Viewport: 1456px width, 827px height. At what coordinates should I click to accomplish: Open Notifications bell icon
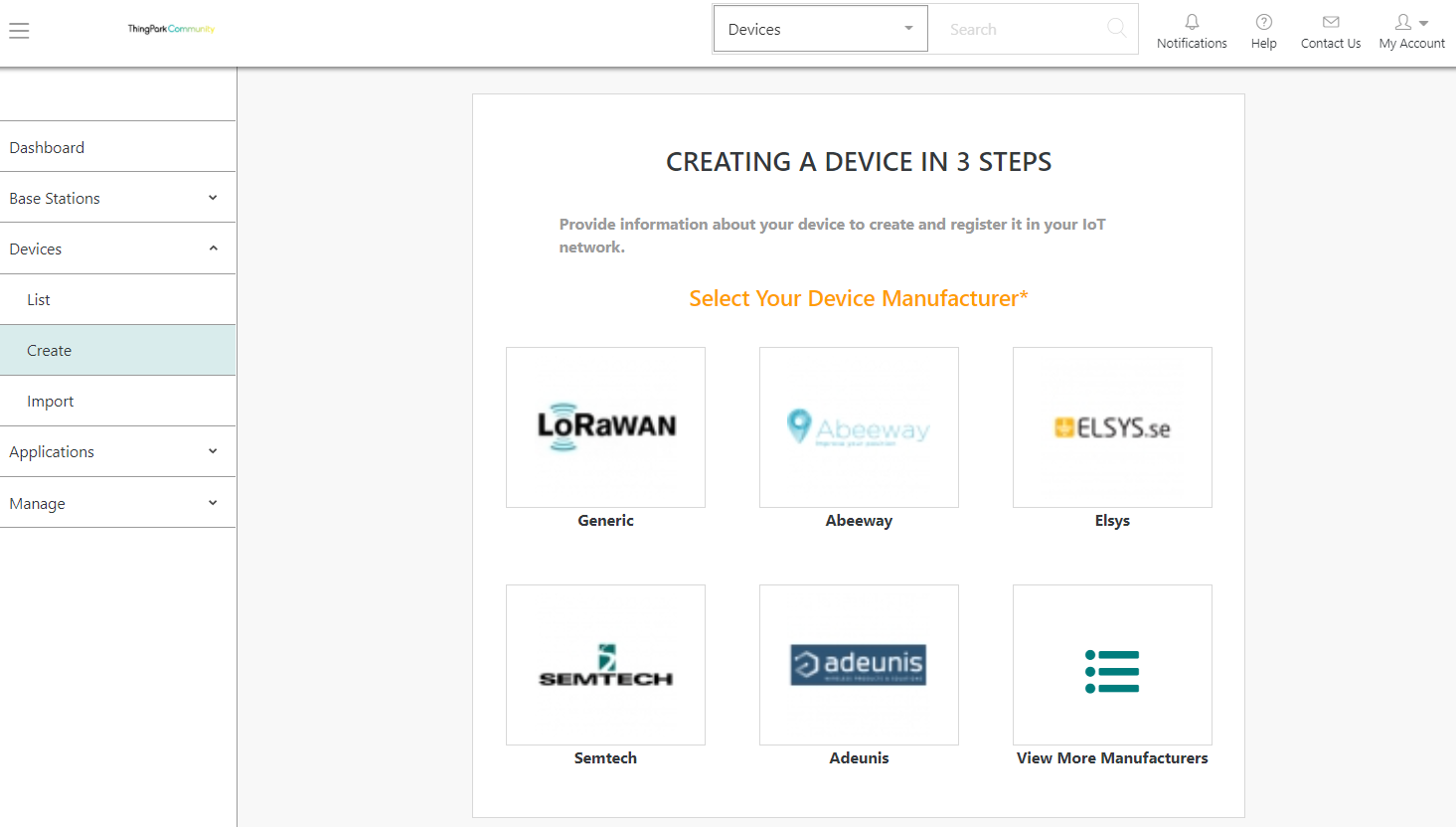tap(1192, 22)
